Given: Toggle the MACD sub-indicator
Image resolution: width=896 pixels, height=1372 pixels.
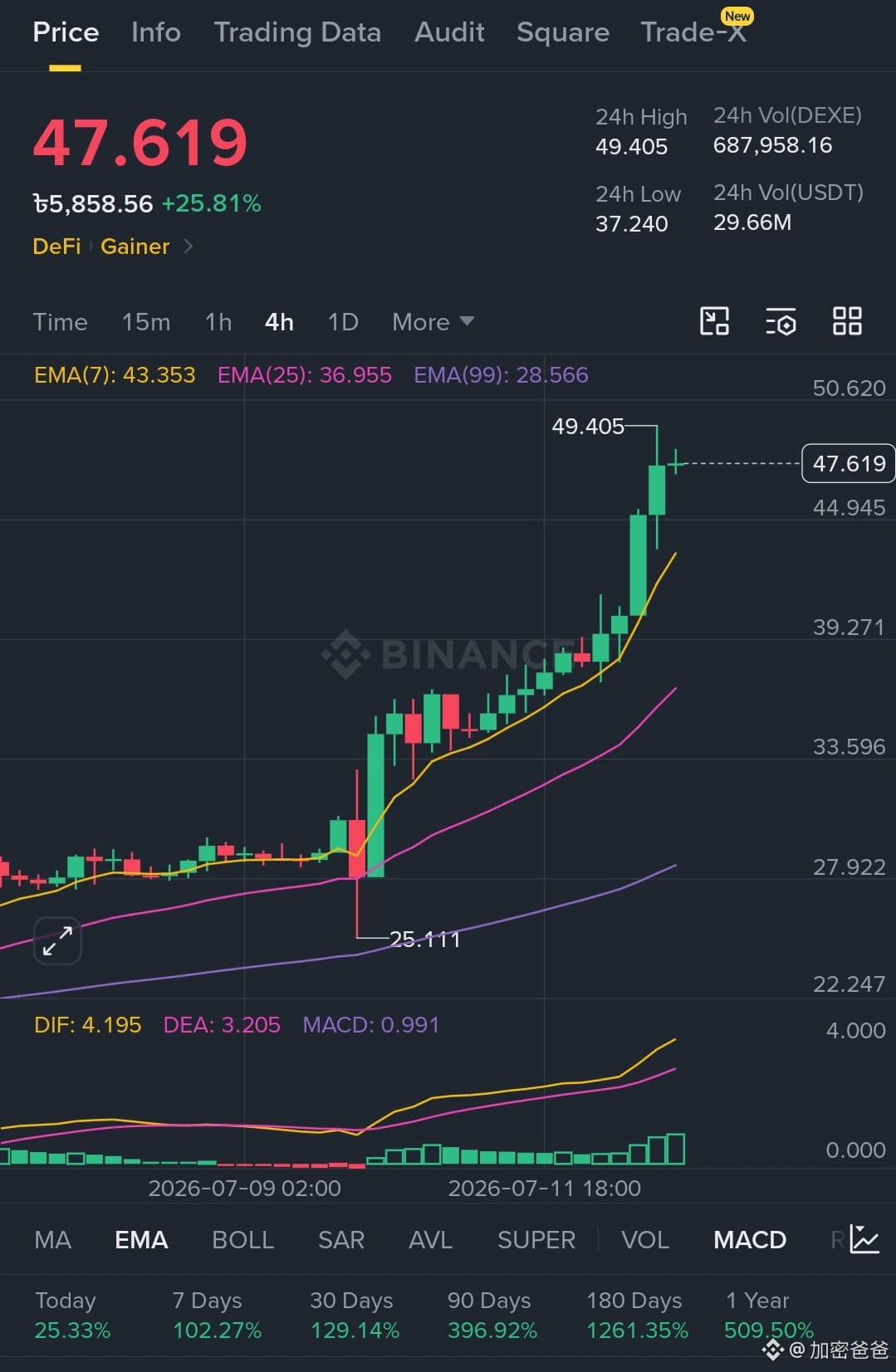Looking at the screenshot, I should click(x=750, y=1240).
